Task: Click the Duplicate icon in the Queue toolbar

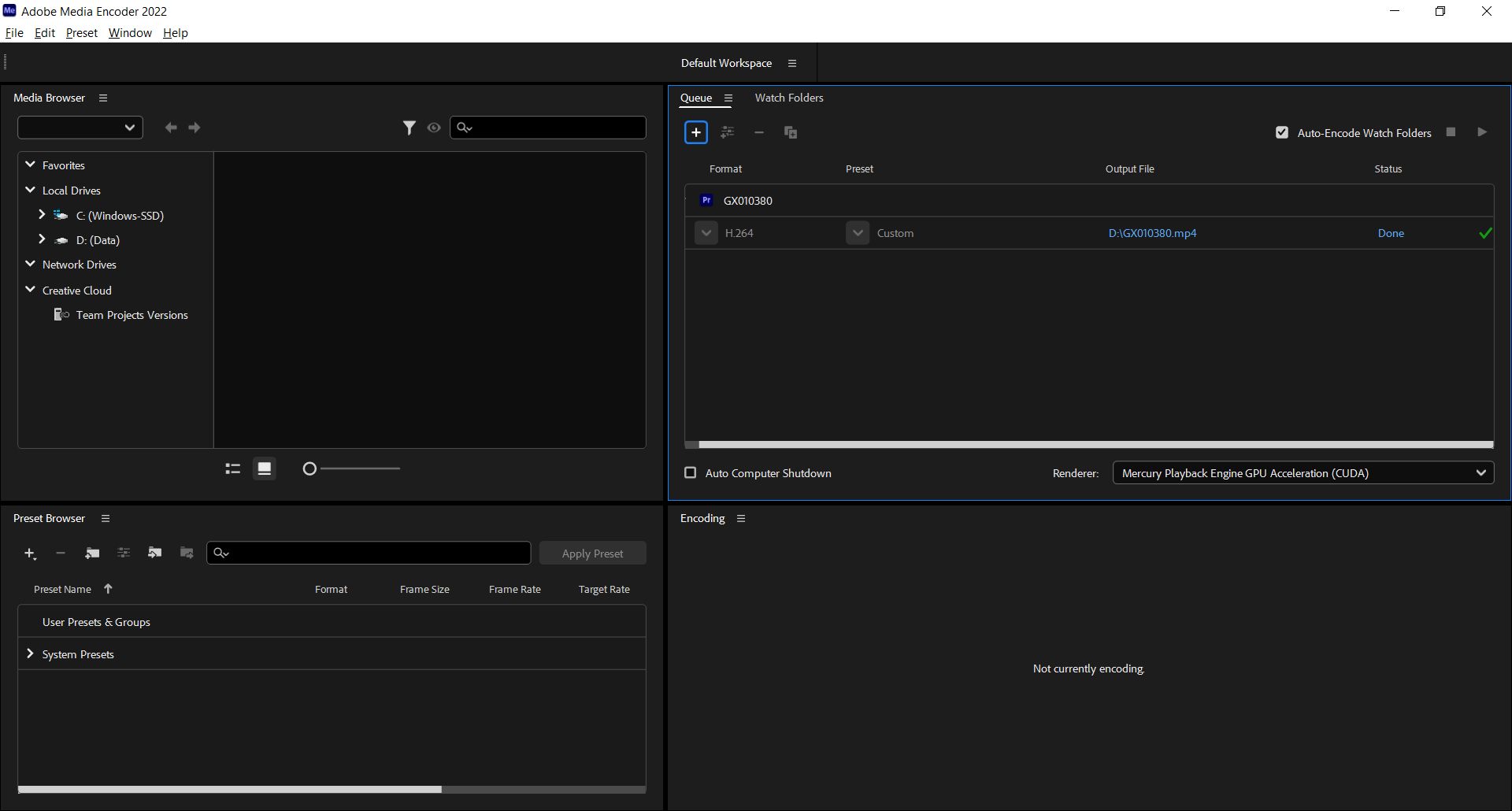Action: (x=790, y=132)
